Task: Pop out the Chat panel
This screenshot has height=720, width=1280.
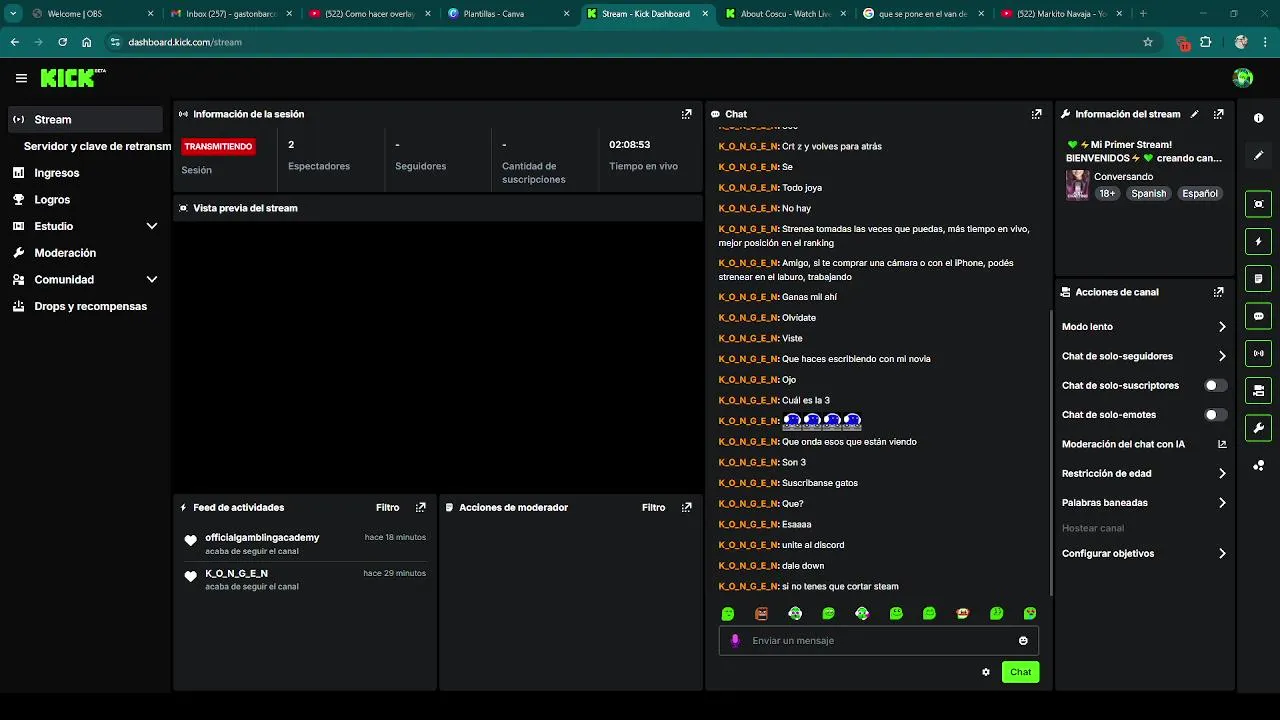Action: click(x=1036, y=114)
